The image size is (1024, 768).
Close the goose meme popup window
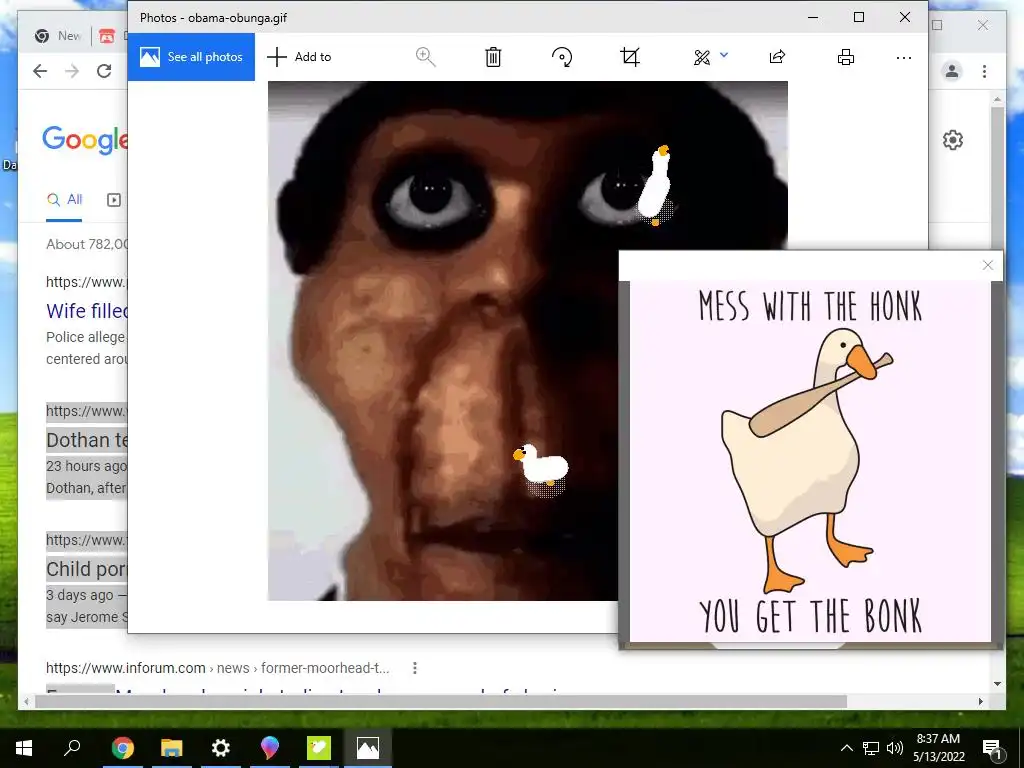pos(987,265)
